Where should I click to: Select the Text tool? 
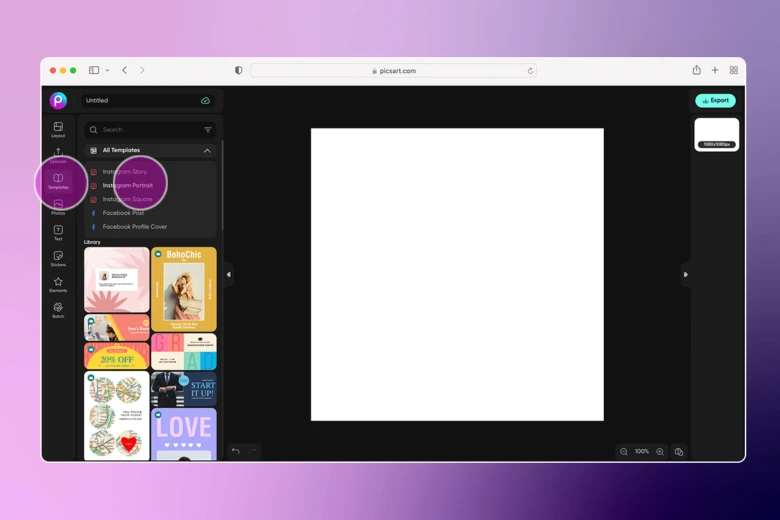[58, 232]
